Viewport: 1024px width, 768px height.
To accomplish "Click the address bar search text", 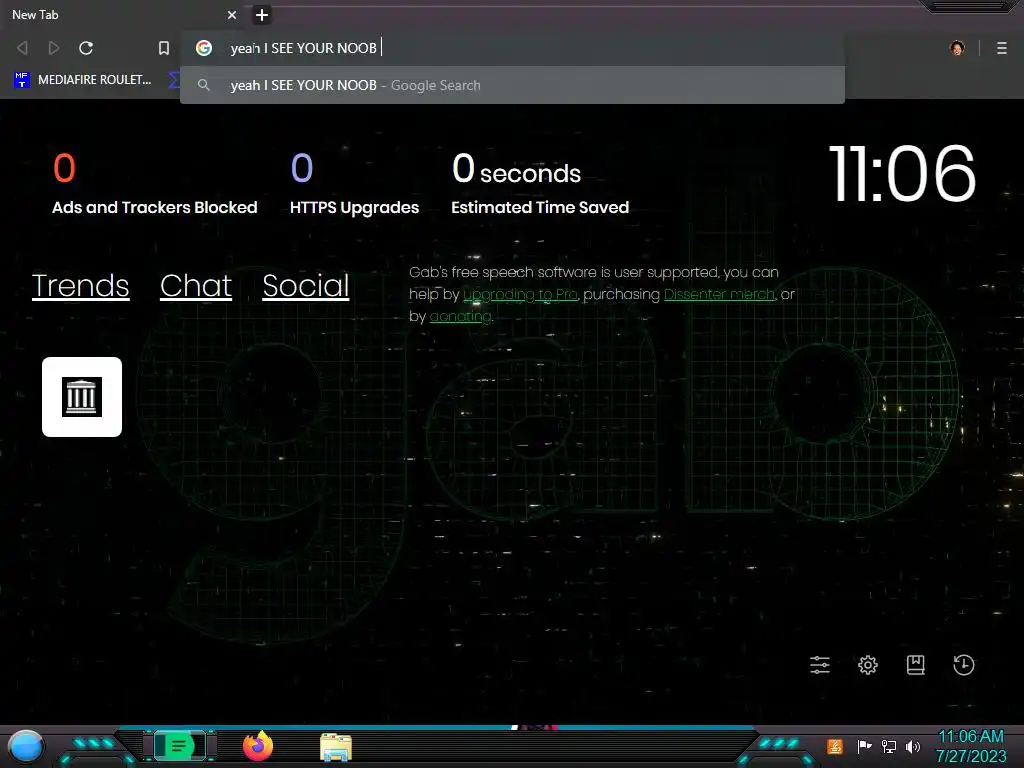I will coord(304,48).
